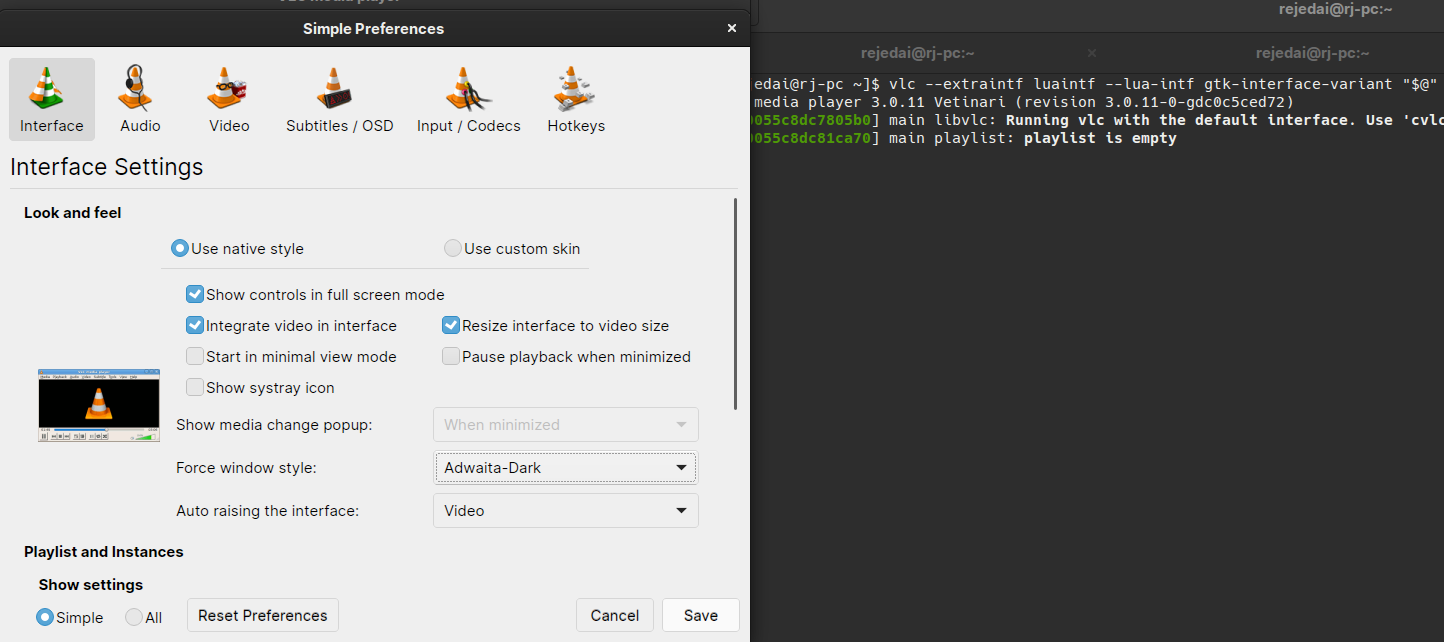Open the Video preferences cone icon
Viewport: 1444px width, 642px height.
point(229,99)
